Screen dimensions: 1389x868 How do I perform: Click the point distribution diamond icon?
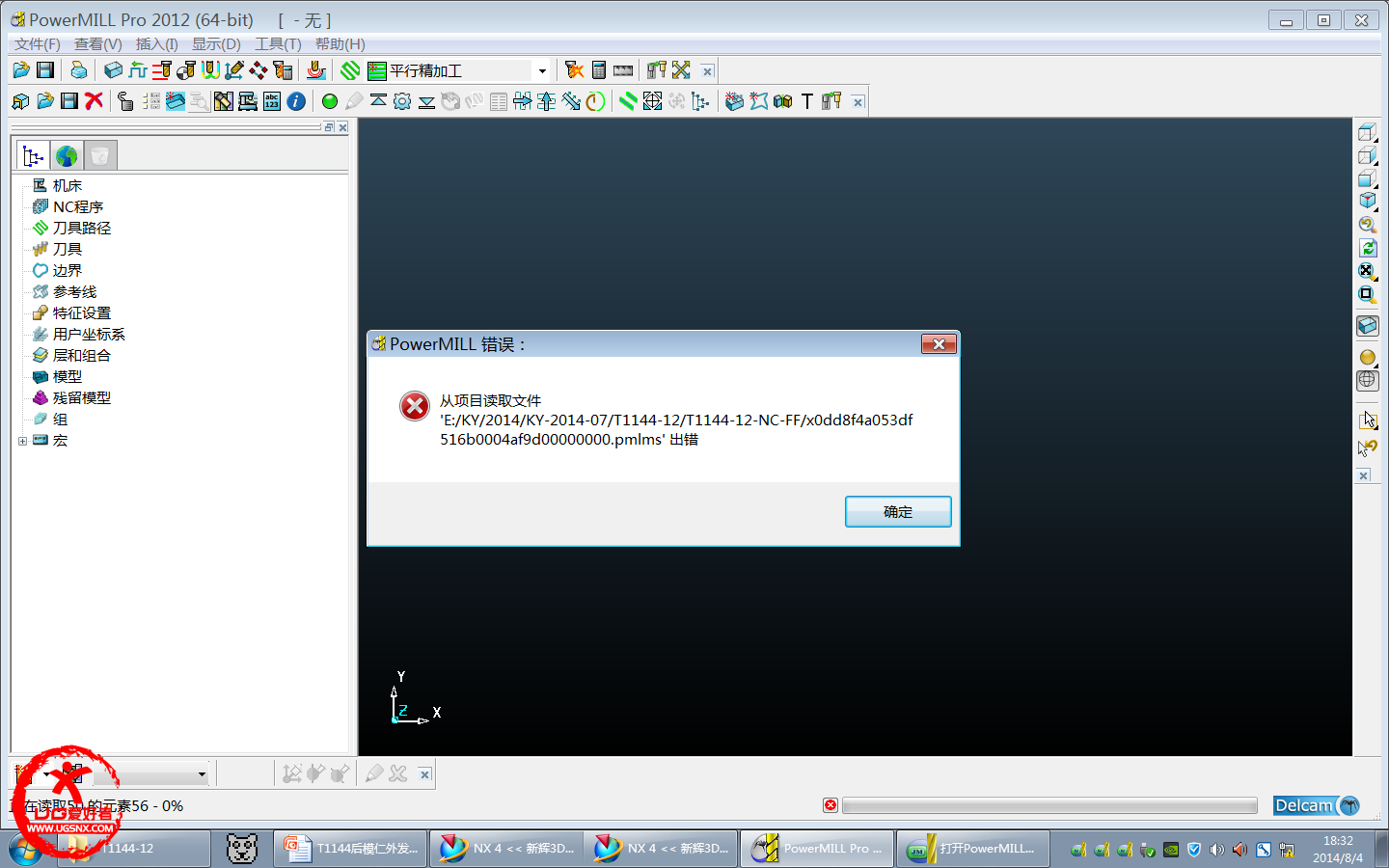coord(259,70)
